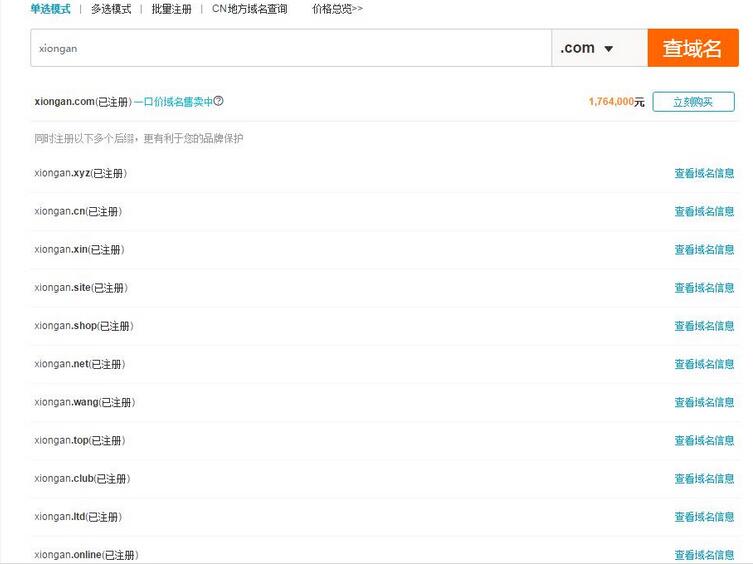Image resolution: width=753 pixels, height=564 pixels.
Task: View domain info for xiongan.club
Action: (x=704, y=479)
